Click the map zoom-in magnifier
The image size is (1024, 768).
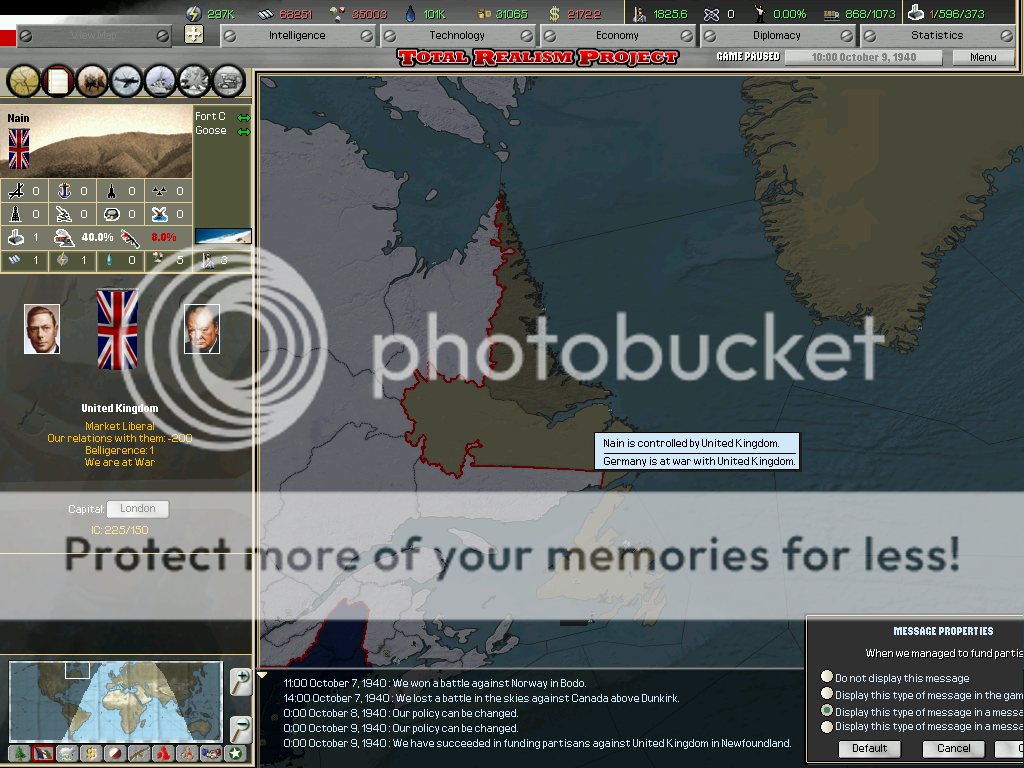pyautogui.click(x=240, y=681)
